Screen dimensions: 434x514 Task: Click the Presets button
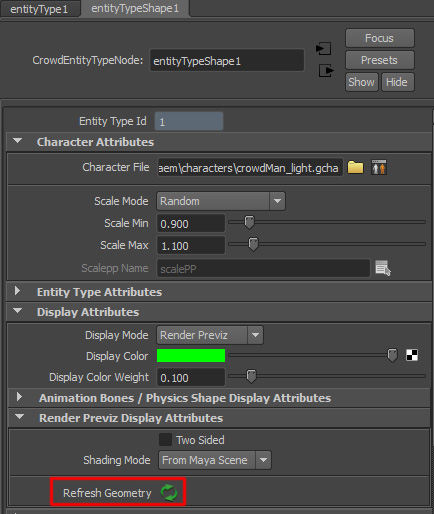tap(380, 60)
